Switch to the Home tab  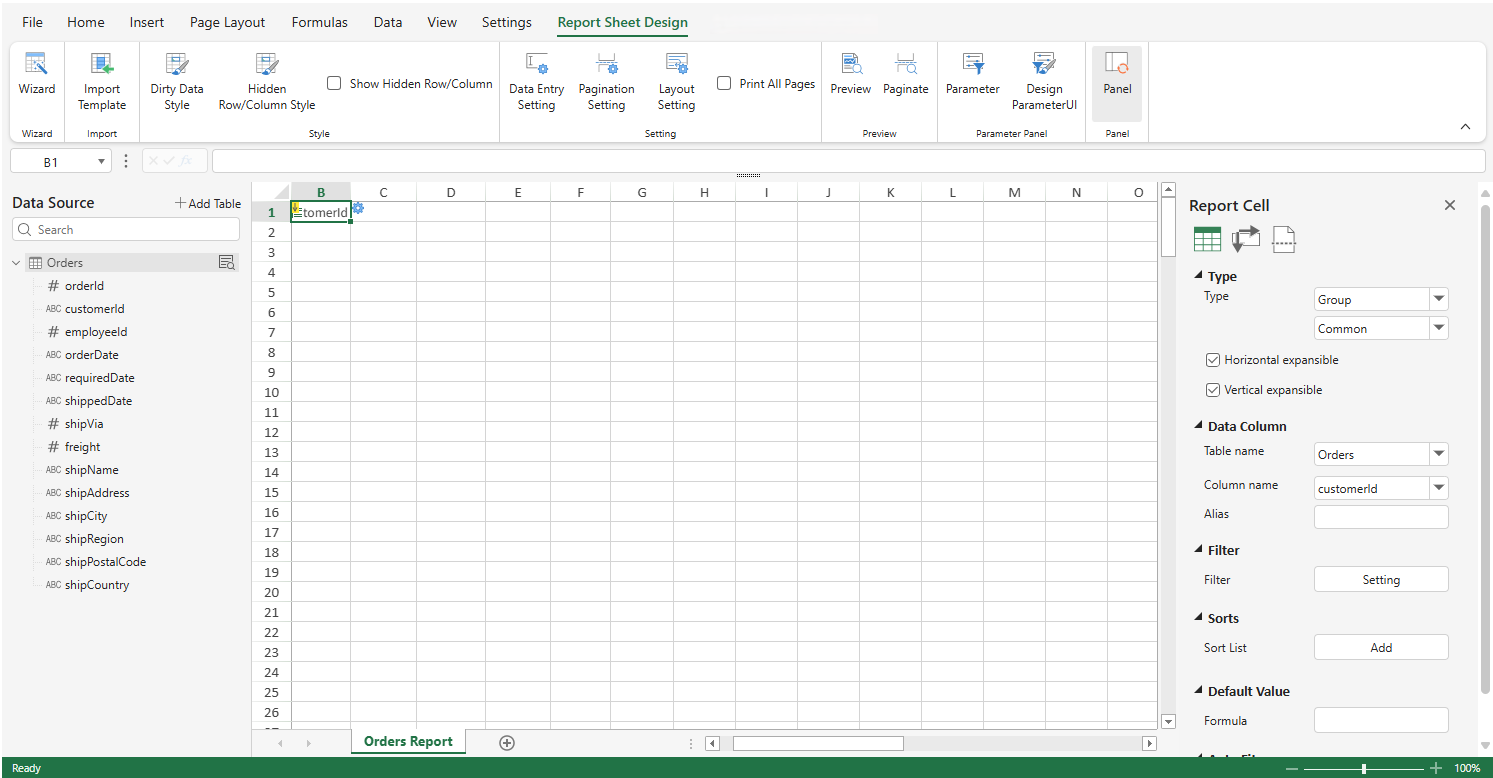[86, 22]
